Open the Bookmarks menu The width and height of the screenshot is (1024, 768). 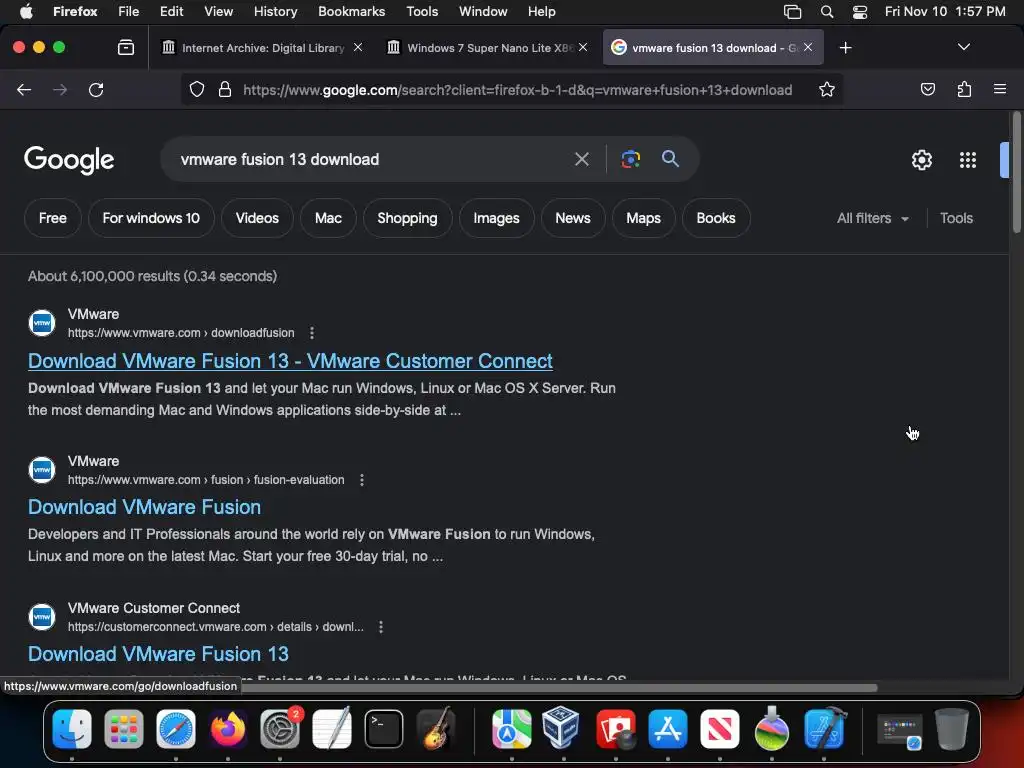coord(351,12)
